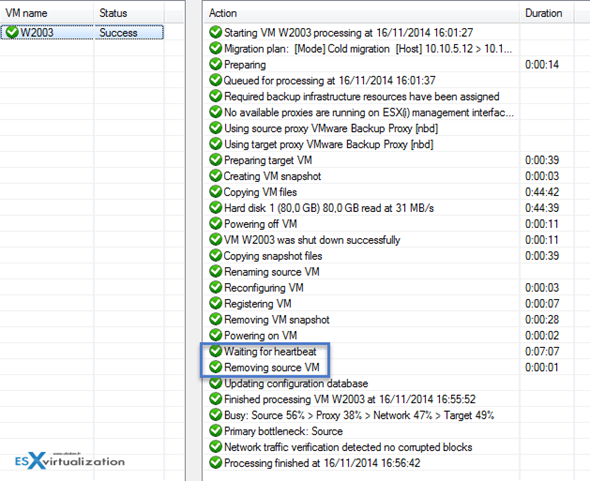Viewport: 590px width, 481px height.
Task: Select 'Using target proxy VMware Backup Proxy [nbd]'
Action: click(x=328, y=144)
